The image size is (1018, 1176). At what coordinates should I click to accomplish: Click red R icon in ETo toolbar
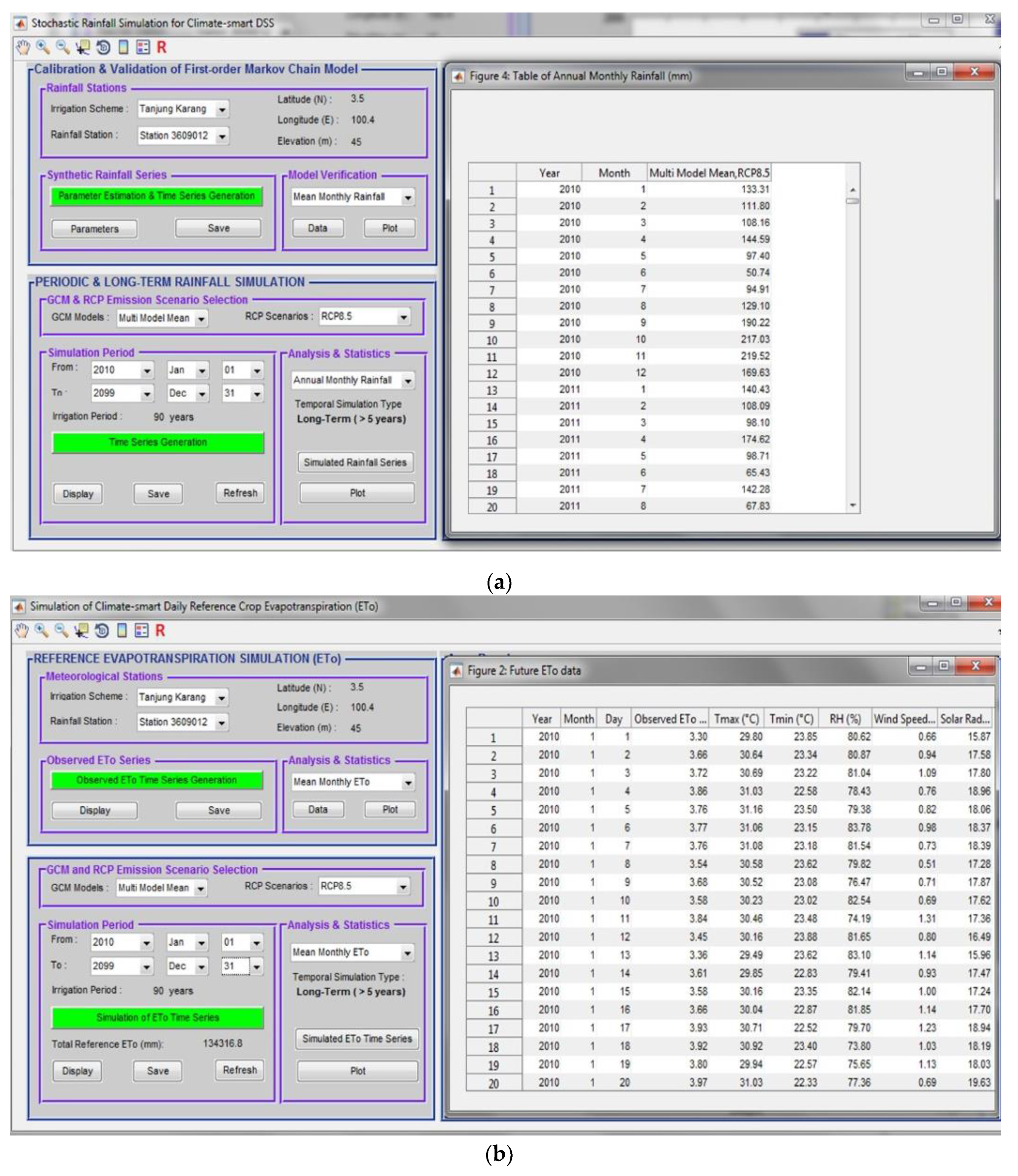[x=160, y=630]
